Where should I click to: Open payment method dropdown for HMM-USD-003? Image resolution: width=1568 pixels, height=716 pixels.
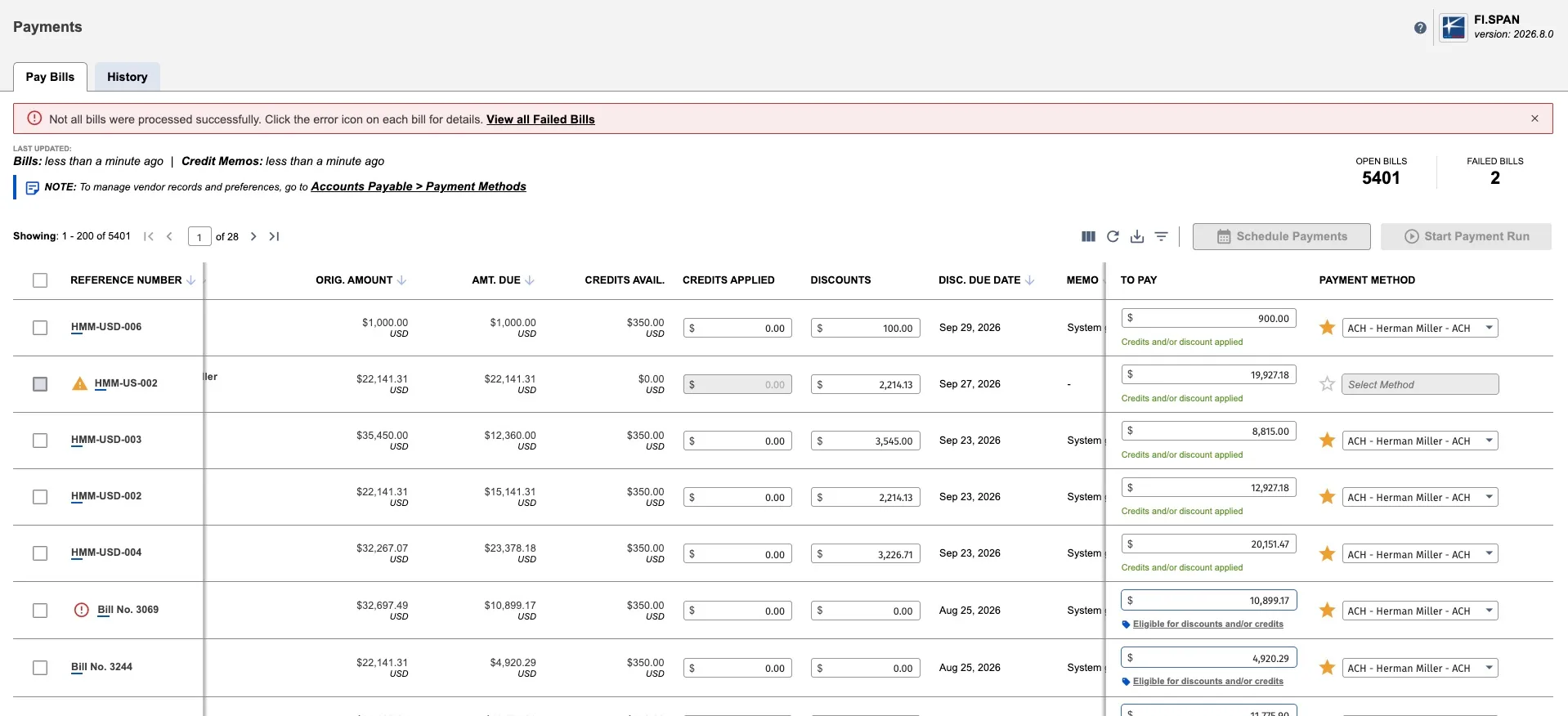point(1420,441)
